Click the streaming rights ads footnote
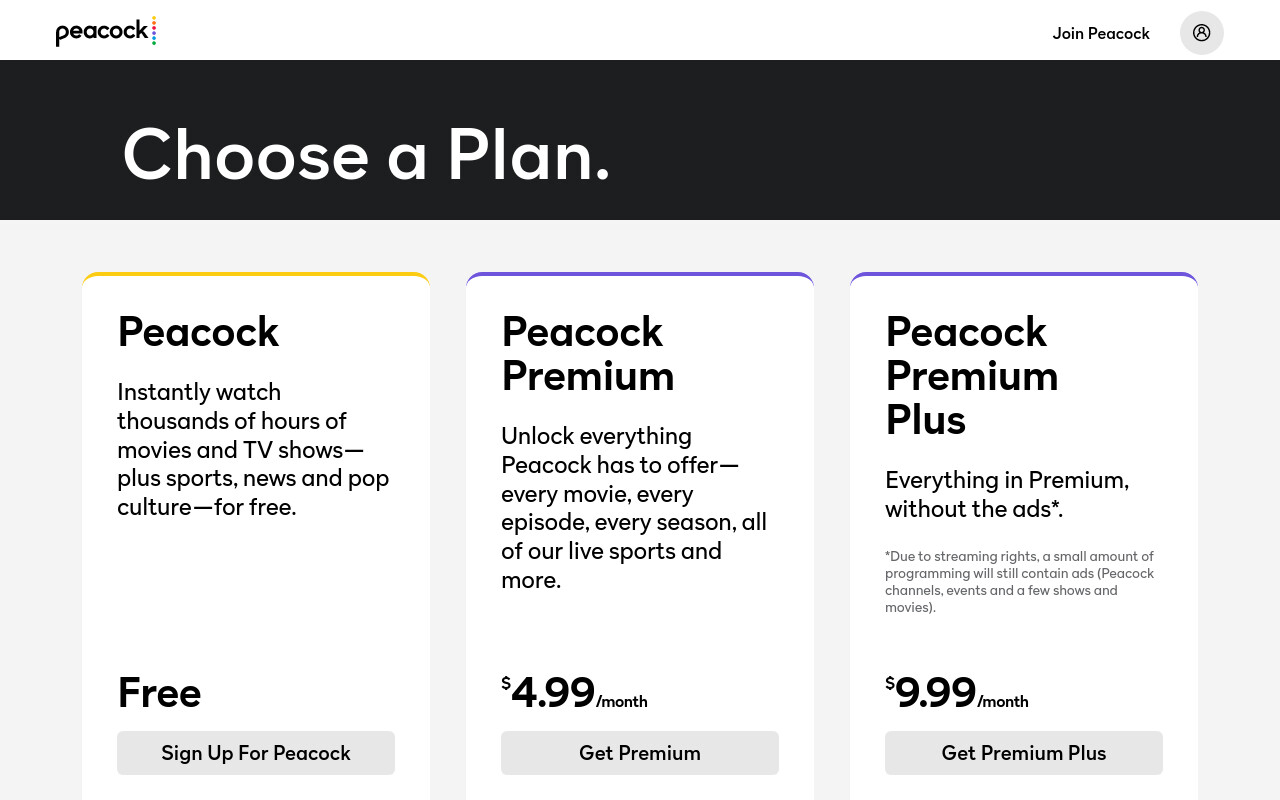 [x=1020, y=581]
